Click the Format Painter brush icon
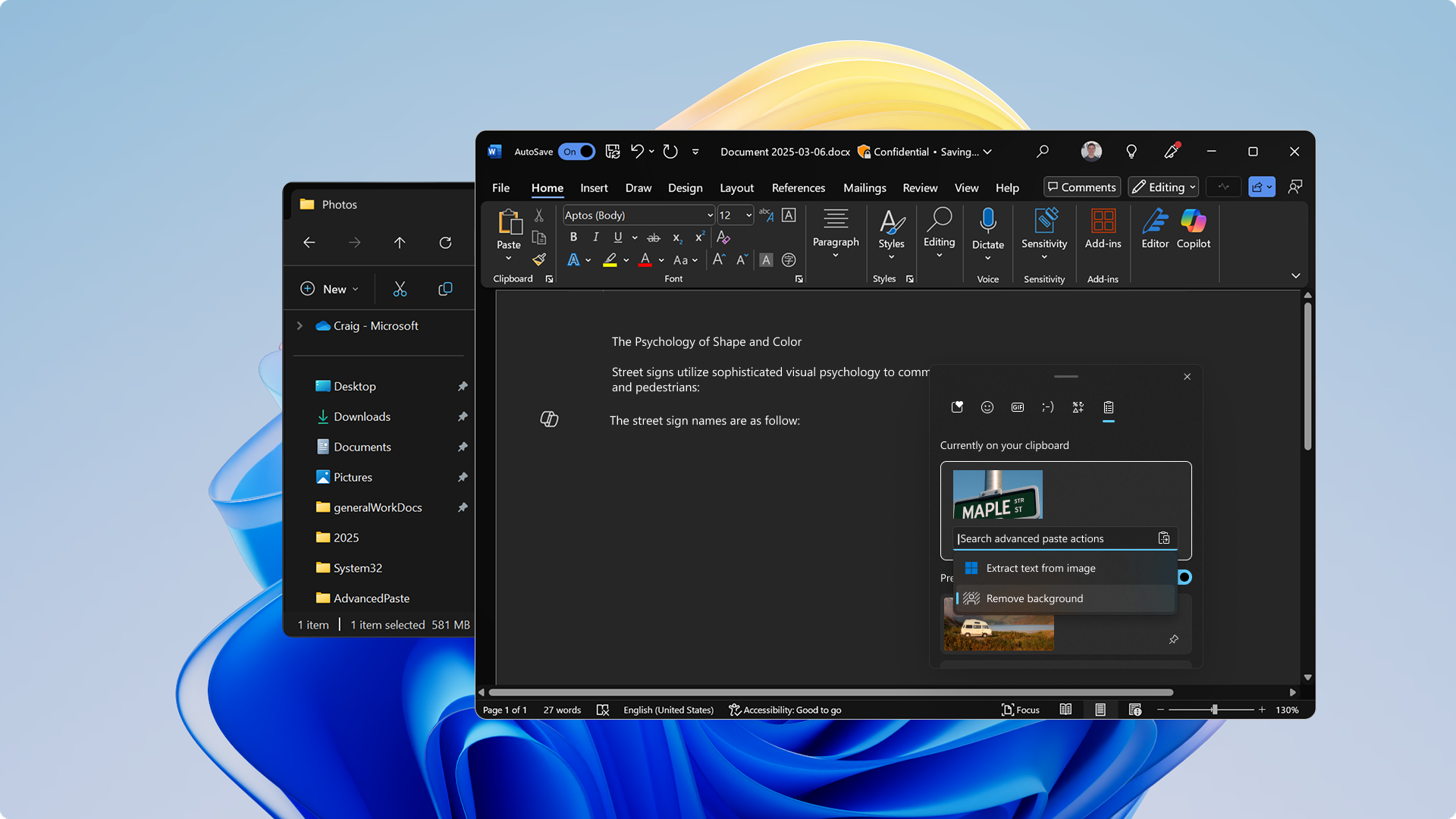The width and height of the screenshot is (1456, 819). pyautogui.click(x=539, y=259)
